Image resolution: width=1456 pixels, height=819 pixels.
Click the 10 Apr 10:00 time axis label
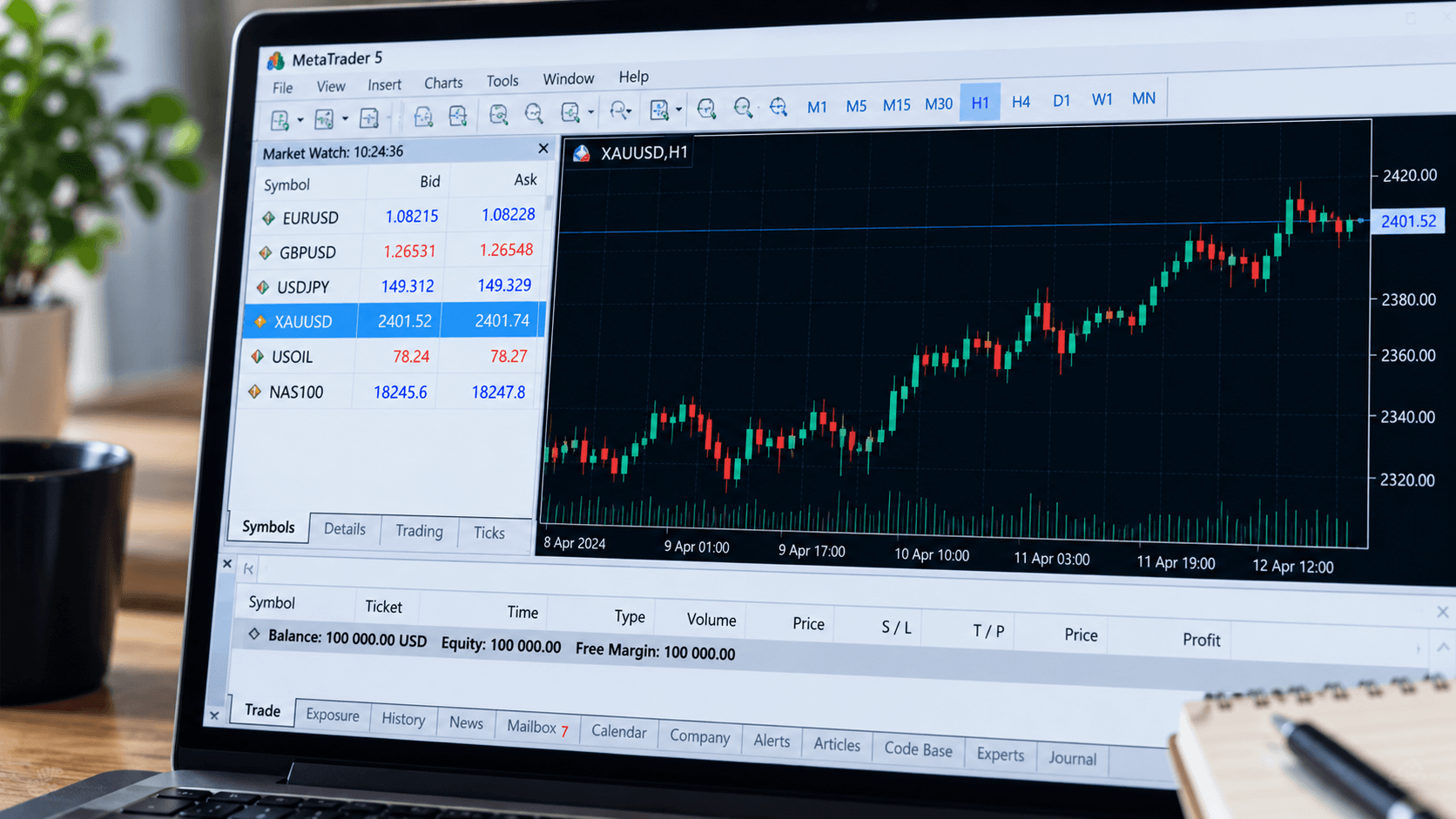point(931,555)
